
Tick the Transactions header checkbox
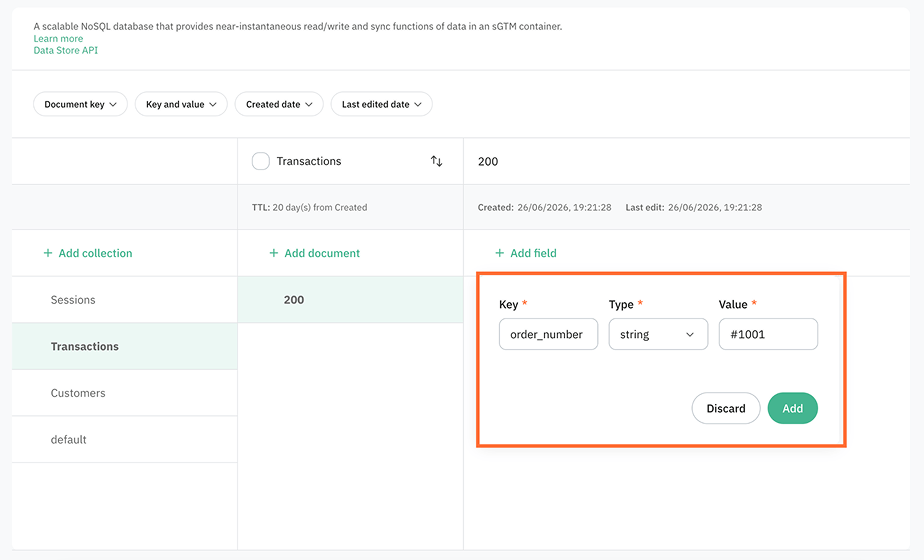[x=260, y=161]
